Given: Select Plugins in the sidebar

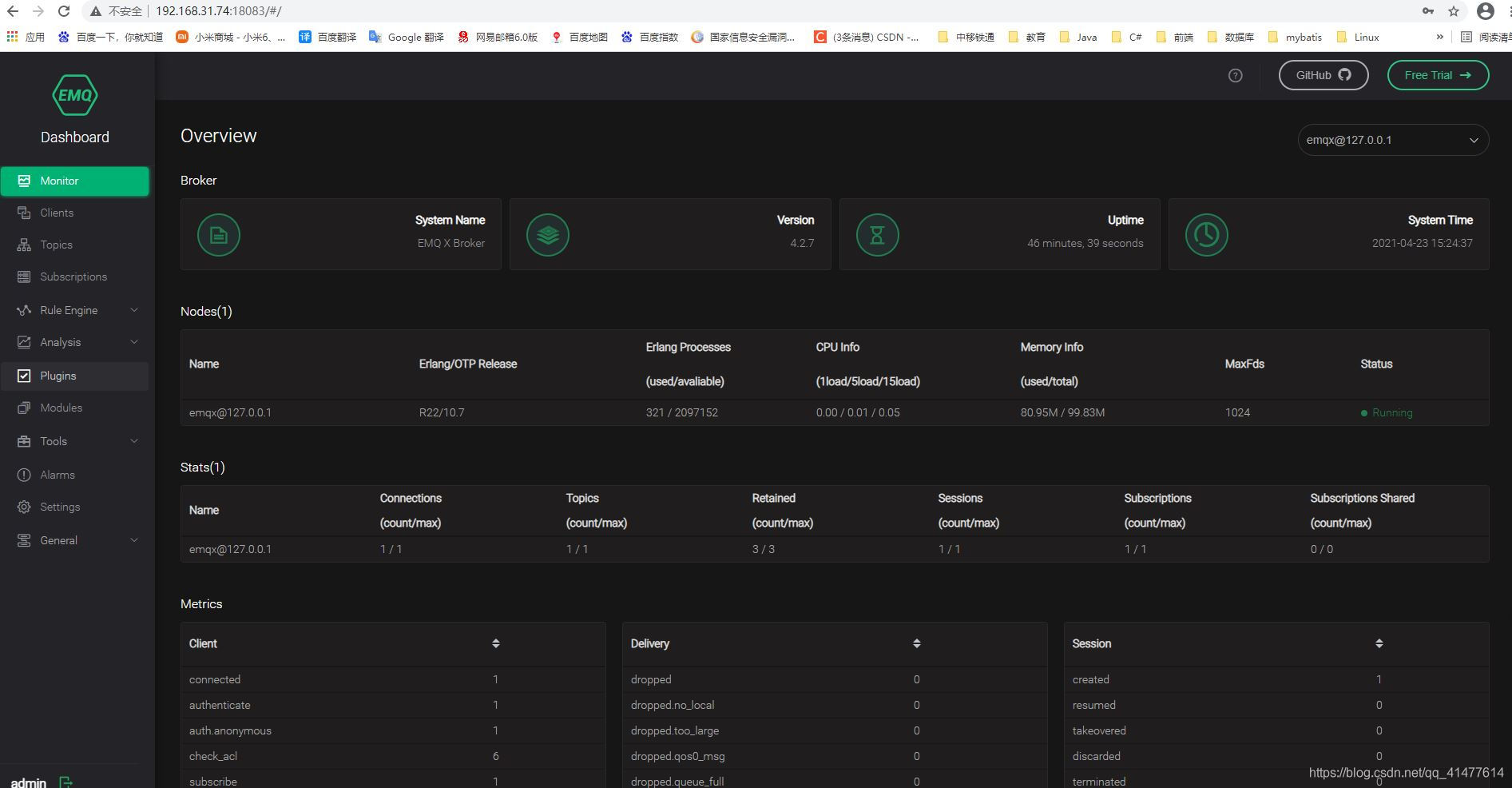Looking at the screenshot, I should pyautogui.click(x=74, y=376).
